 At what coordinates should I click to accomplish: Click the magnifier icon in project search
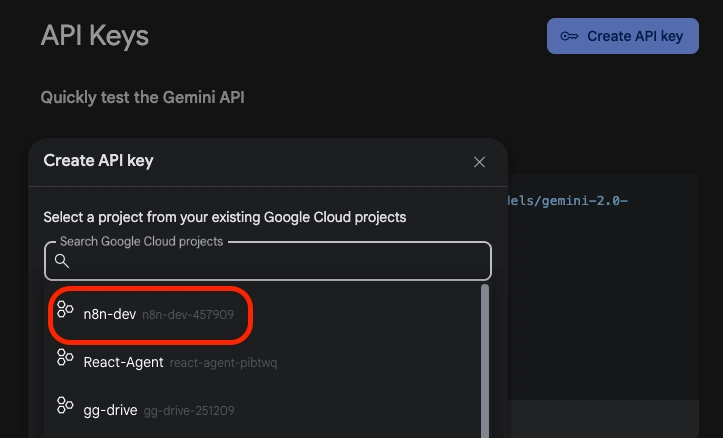[62, 261]
